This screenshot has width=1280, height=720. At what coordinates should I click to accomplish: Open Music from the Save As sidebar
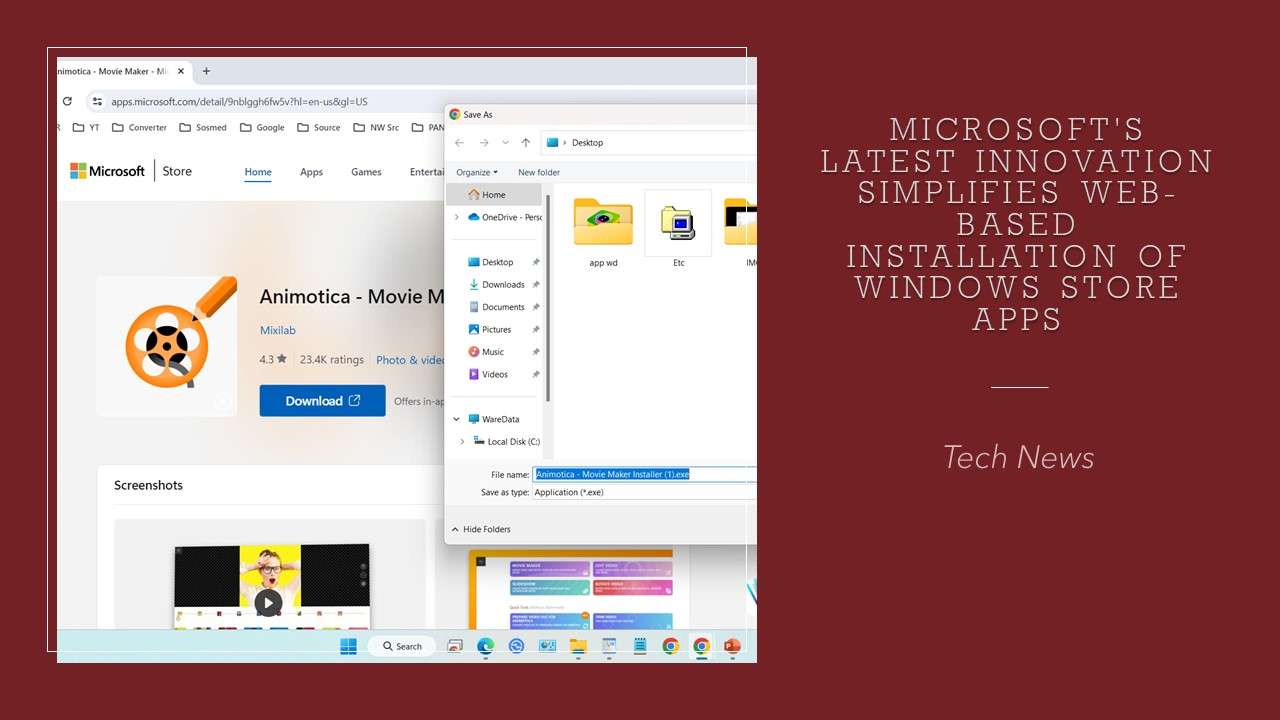point(493,351)
